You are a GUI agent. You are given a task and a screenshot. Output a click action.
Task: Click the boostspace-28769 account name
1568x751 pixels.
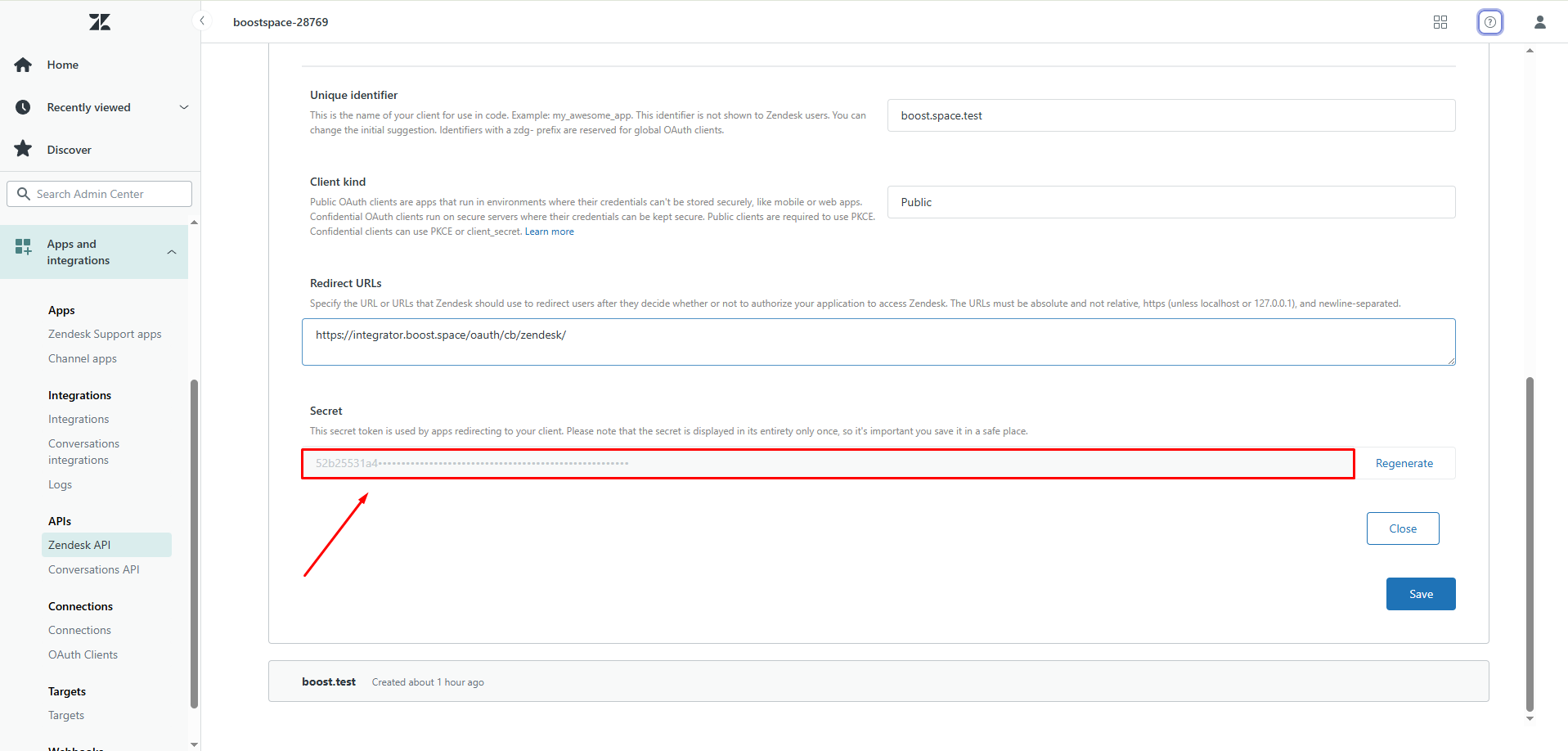coord(281,22)
